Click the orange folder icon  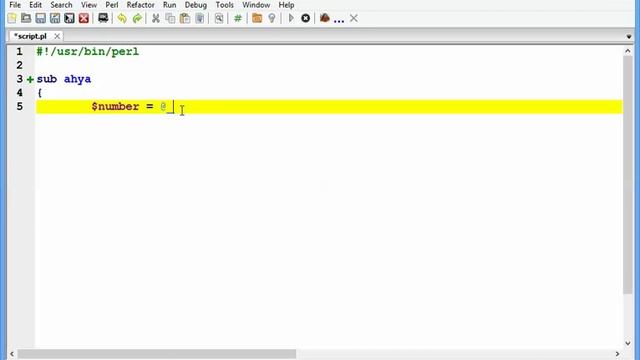pyautogui.click(x=257, y=18)
